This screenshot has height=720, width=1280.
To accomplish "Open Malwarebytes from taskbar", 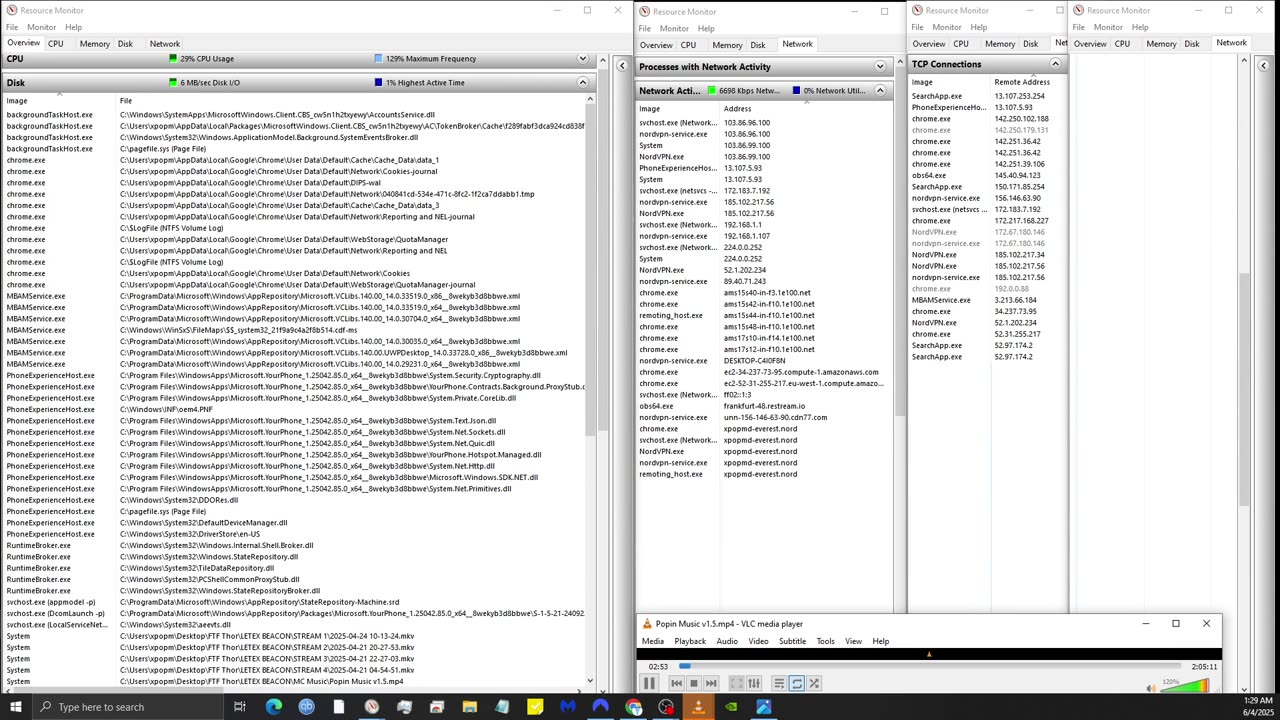I will (x=567, y=707).
